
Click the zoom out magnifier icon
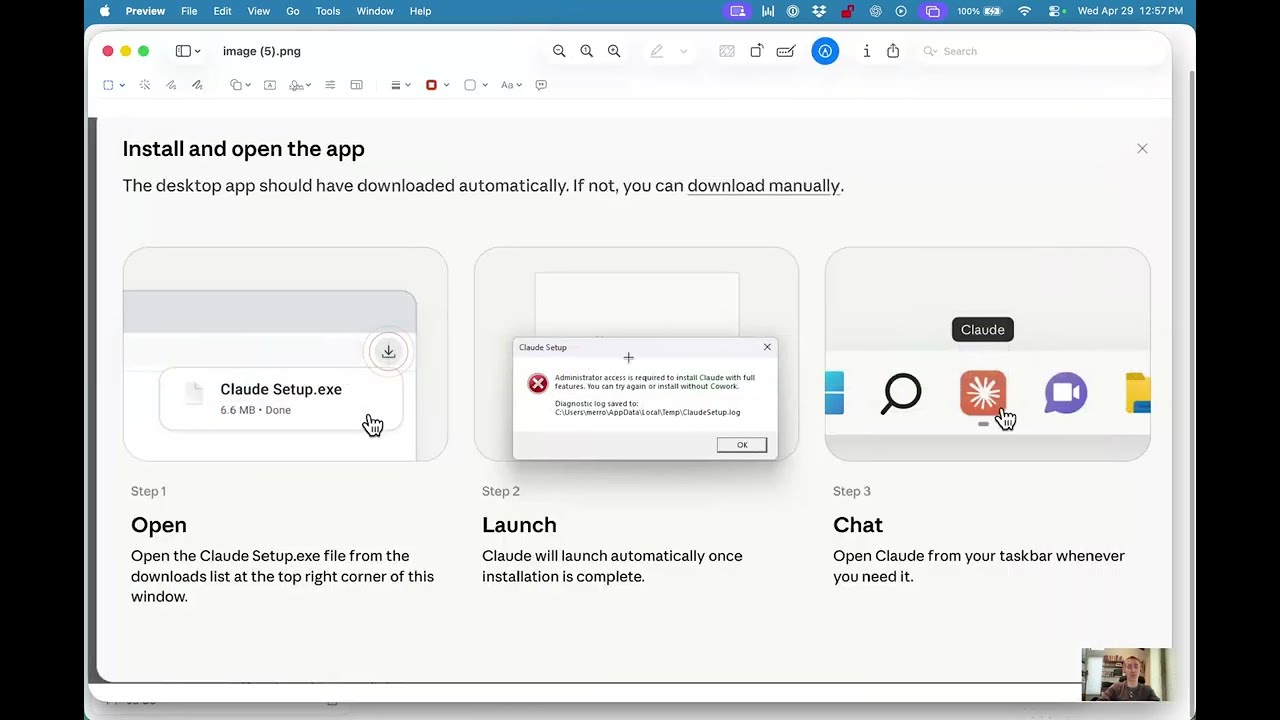(559, 51)
